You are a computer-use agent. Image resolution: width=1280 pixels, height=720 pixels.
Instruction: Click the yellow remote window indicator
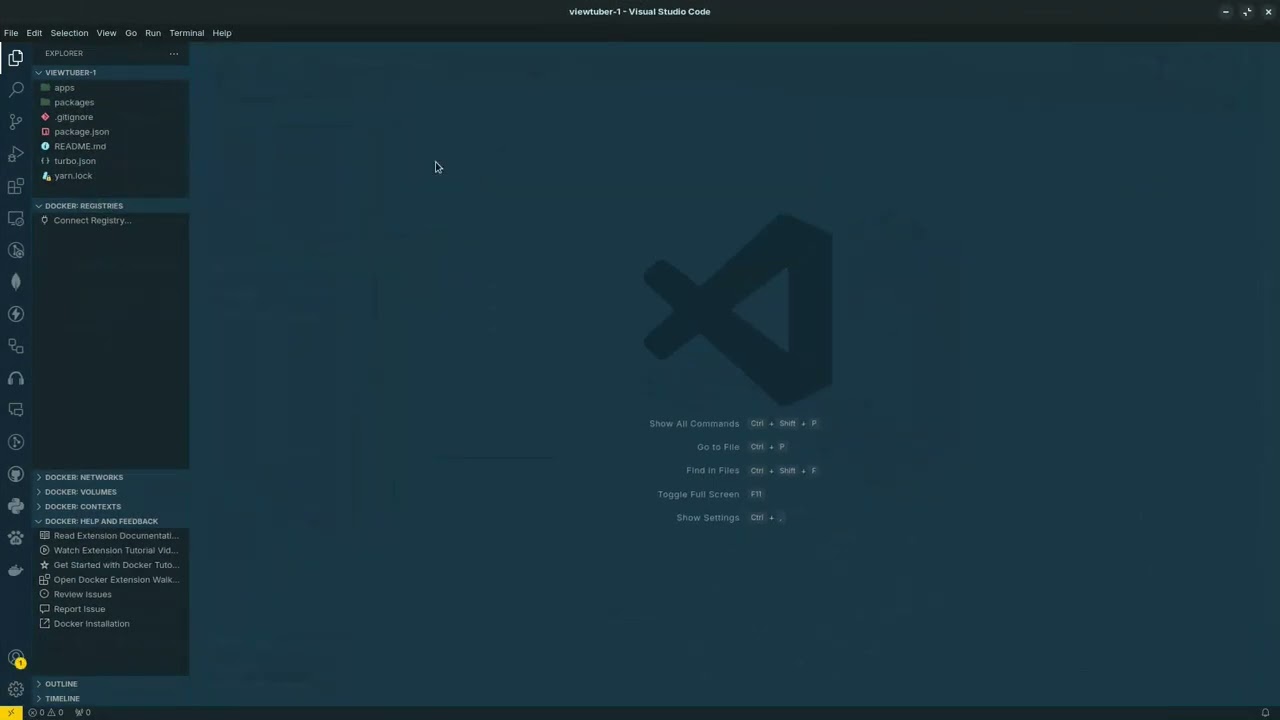point(11,713)
